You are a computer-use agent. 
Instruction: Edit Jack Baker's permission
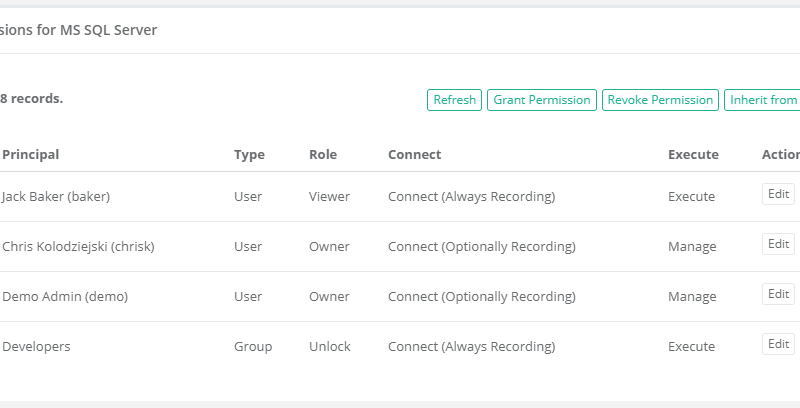(x=778, y=194)
